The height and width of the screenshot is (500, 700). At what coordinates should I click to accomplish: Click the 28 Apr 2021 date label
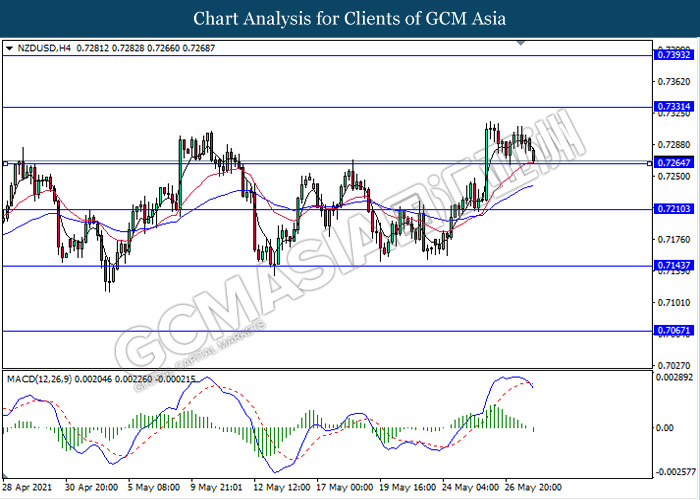pos(27,487)
